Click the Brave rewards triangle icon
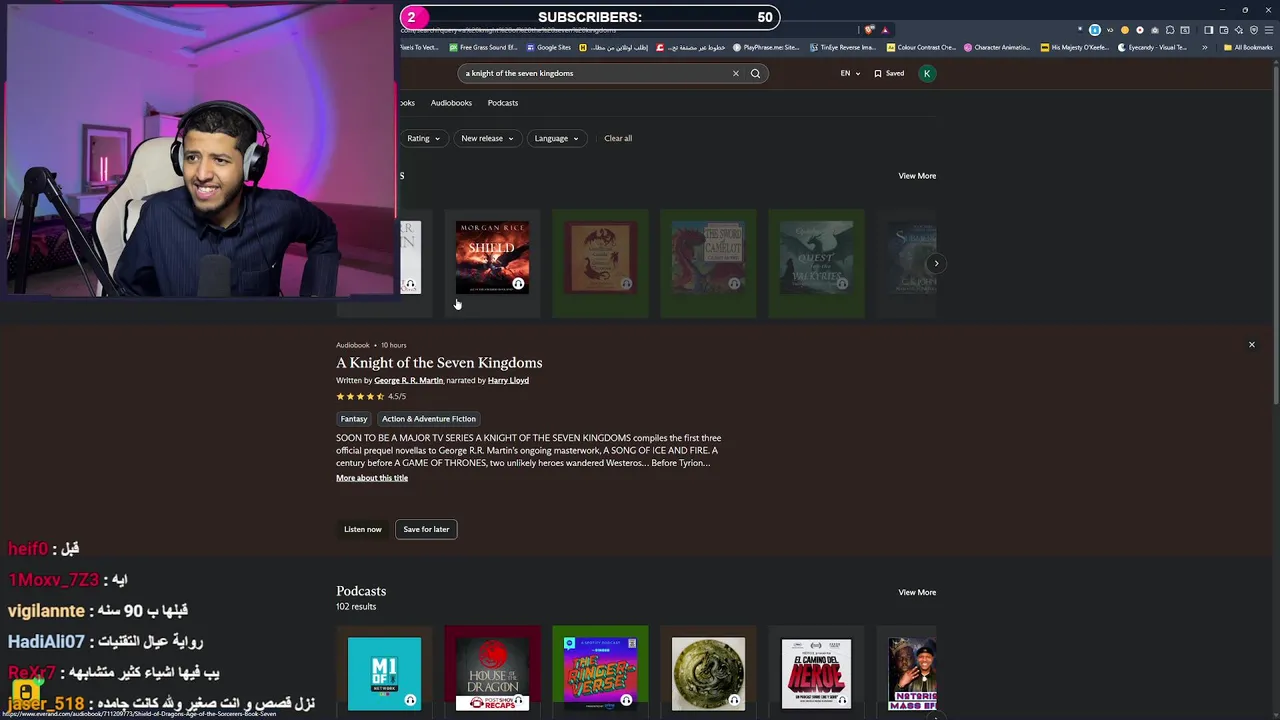 [x=884, y=30]
